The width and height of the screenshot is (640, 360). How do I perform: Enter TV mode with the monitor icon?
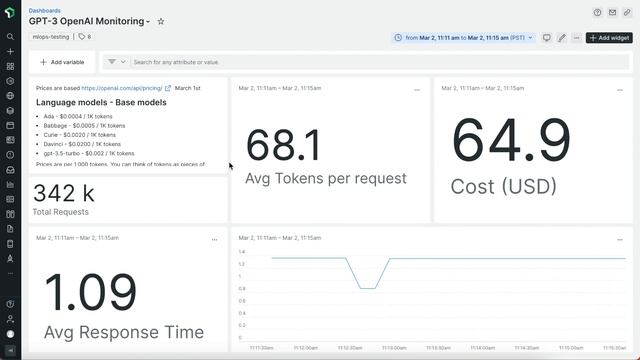point(547,38)
